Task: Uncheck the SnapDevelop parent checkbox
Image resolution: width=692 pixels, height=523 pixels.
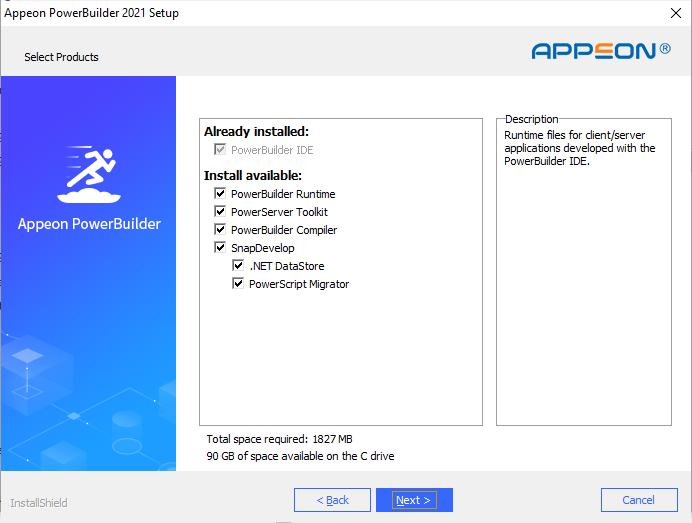Action: point(220,248)
